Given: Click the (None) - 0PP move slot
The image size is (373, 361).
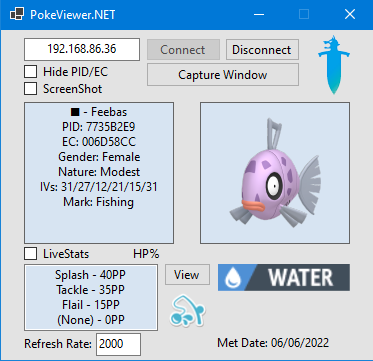Looking at the screenshot, I should [91, 320].
